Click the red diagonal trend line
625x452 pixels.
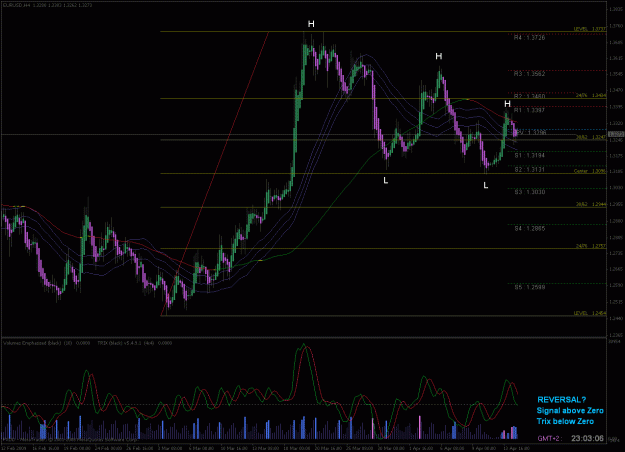[215, 173]
